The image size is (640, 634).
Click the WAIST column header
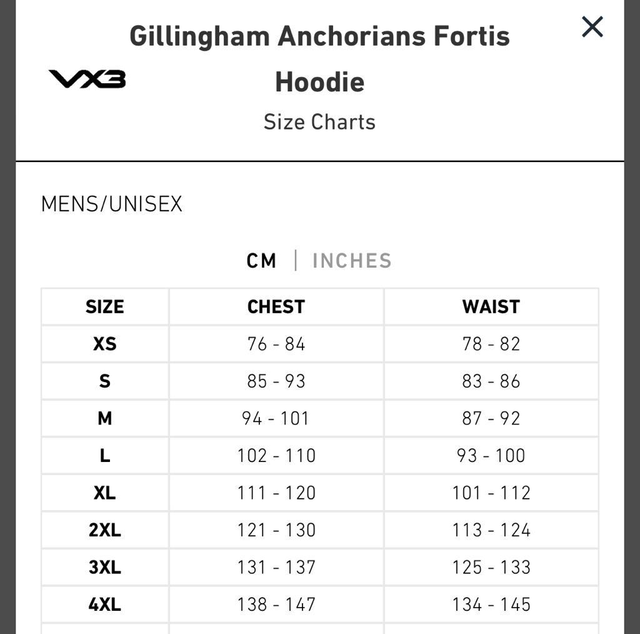[x=491, y=307]
